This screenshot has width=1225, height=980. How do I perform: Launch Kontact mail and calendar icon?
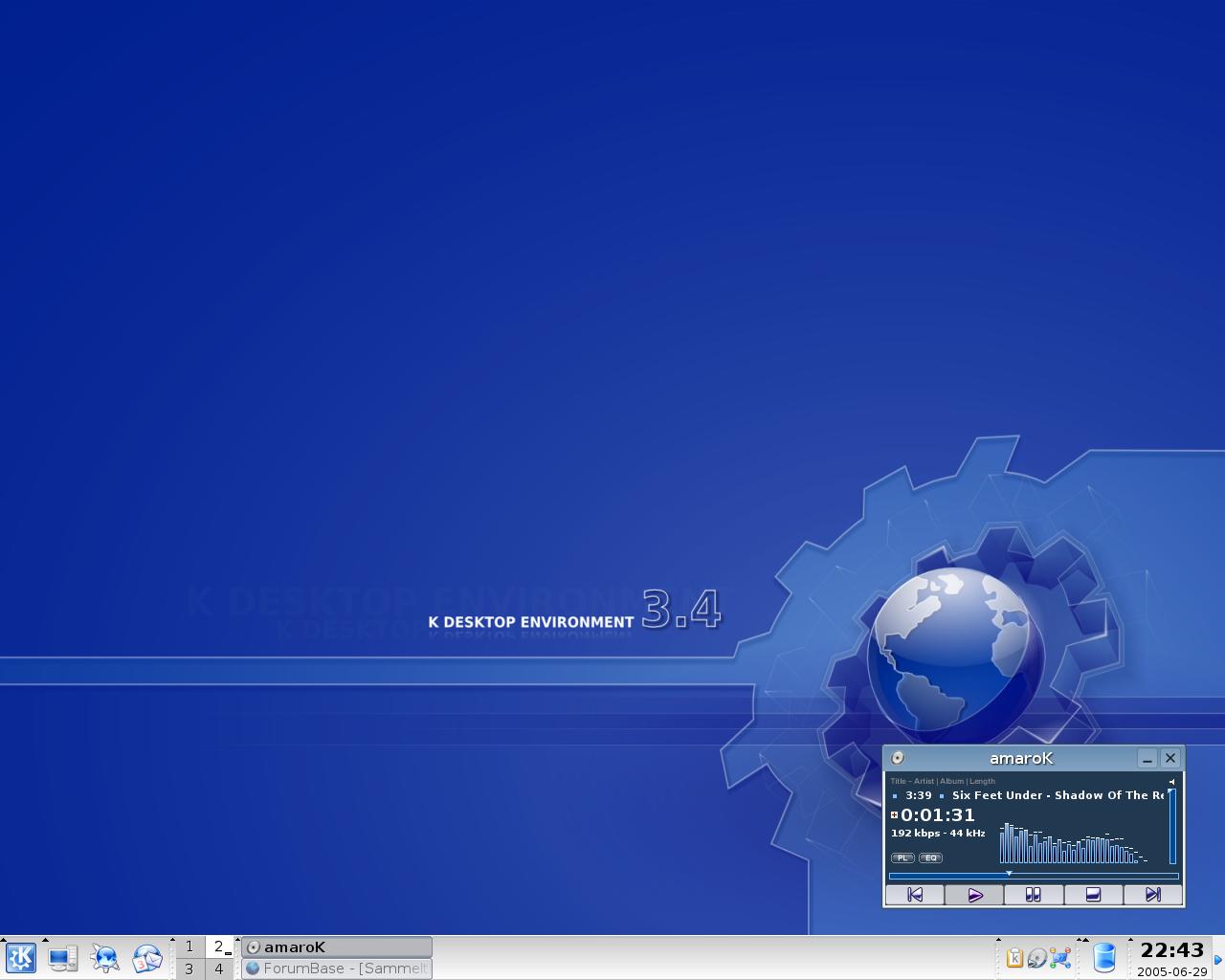coord(147,958)
